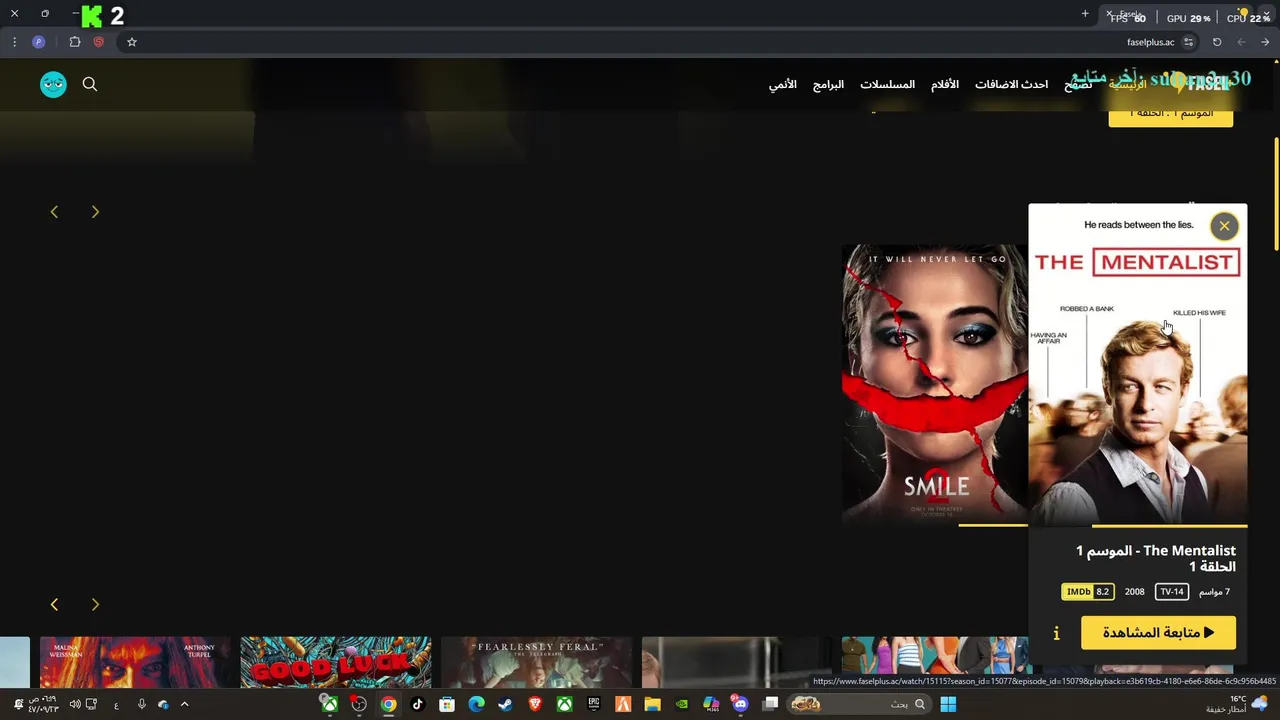Open File Explorer from the taskbar
Viewport: 1280px width, 720px height.
click(x=652, y=704)
